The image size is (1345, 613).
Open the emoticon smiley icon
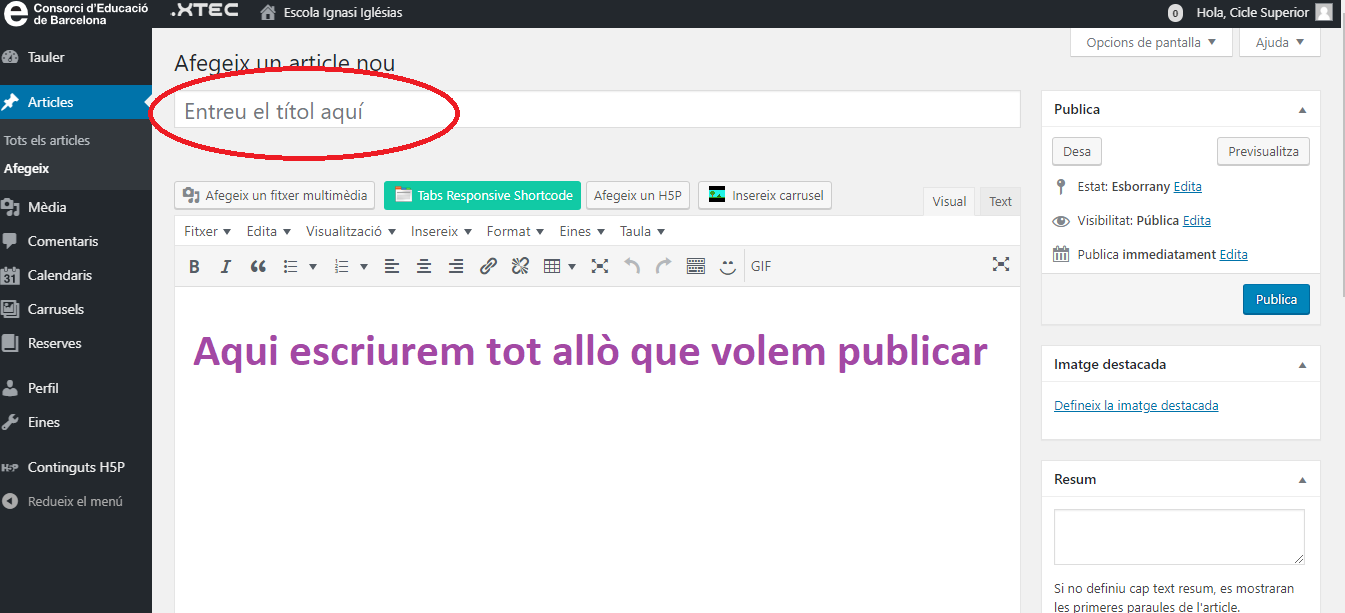[728, 266]
